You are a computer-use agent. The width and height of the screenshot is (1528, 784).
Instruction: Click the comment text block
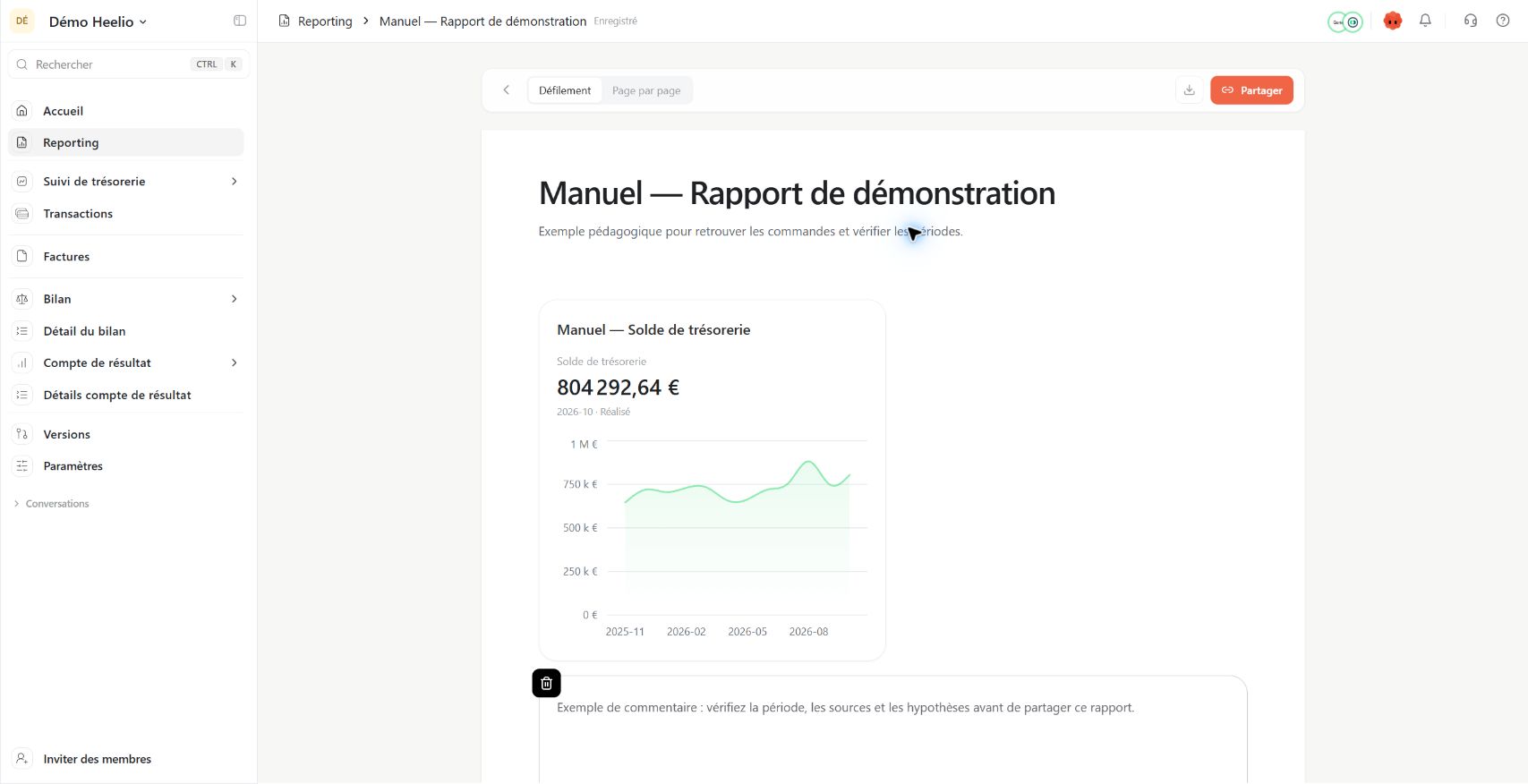tap(845, 708)
